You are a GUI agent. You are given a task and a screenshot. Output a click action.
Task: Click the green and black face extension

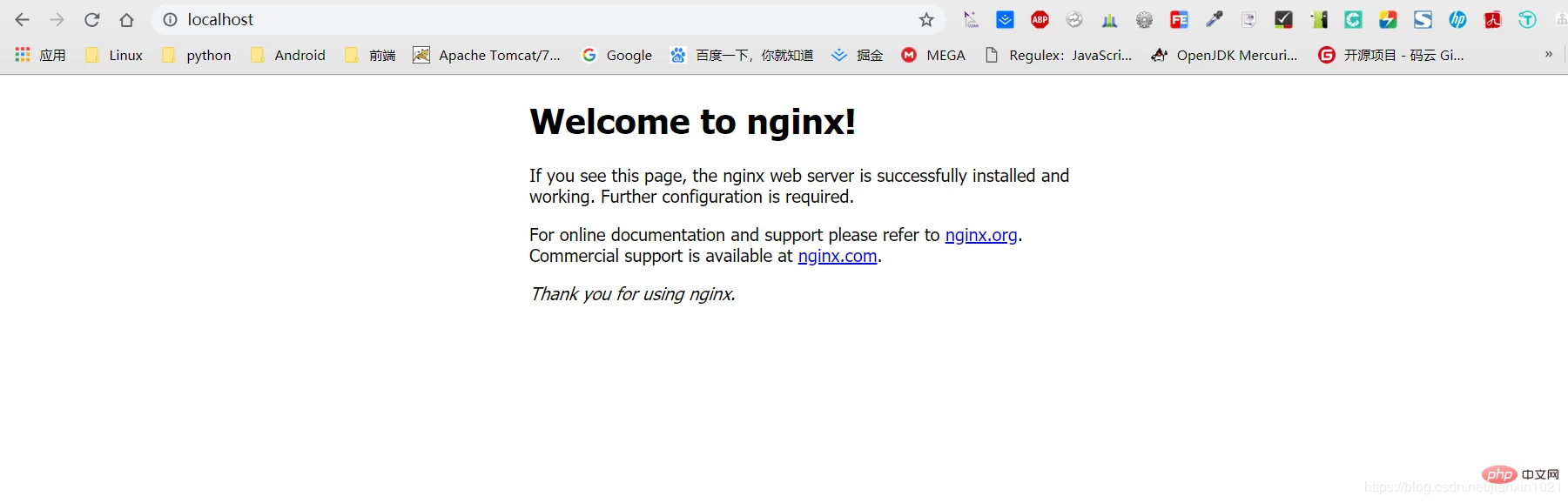point(1319,20)
